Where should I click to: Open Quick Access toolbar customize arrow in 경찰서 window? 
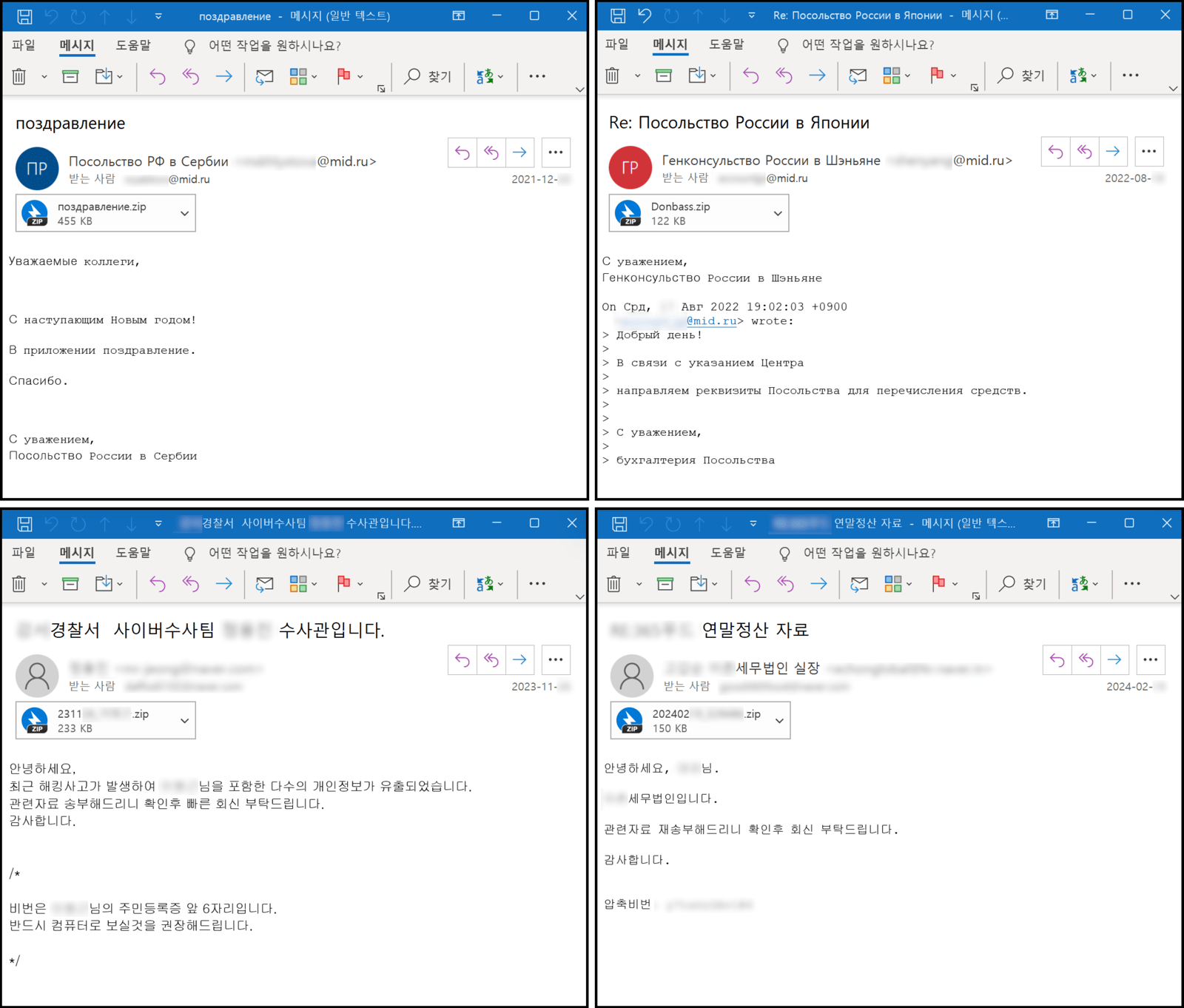(x=158, y=523)
